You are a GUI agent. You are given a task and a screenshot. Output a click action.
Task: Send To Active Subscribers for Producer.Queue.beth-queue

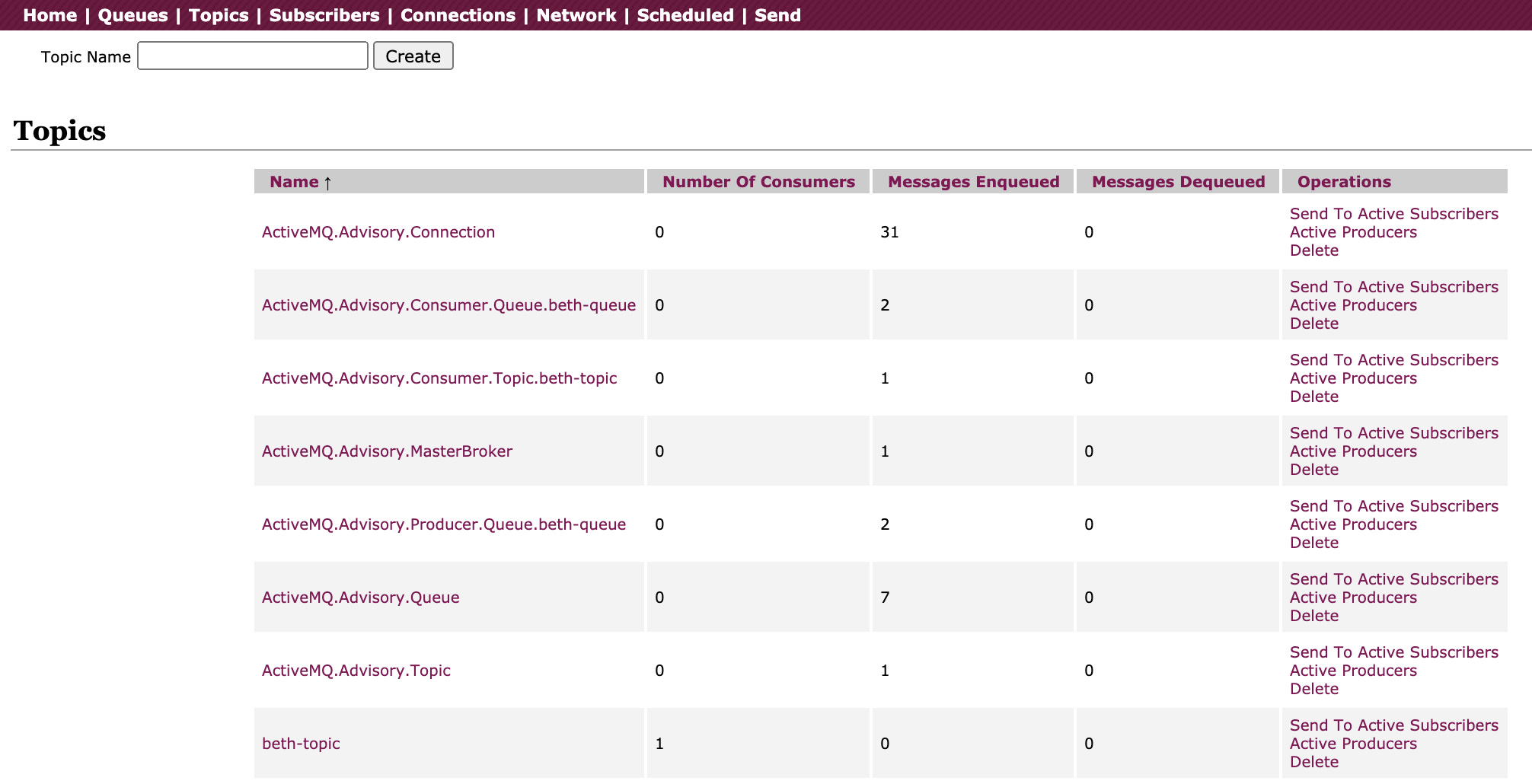coord(1394,506)
